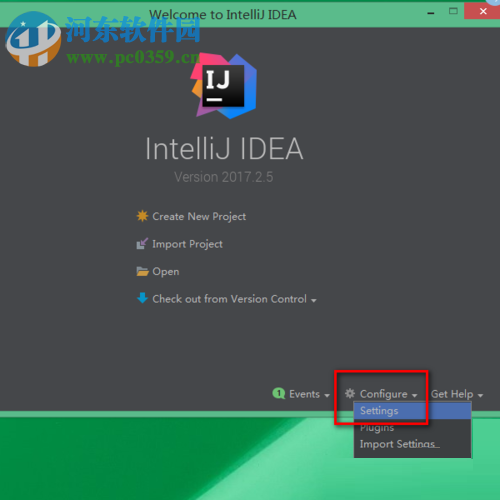Click the IntelliJ IDEA IJ logo
The height and width of the screenshot is (500, 500).
(224, 86)
